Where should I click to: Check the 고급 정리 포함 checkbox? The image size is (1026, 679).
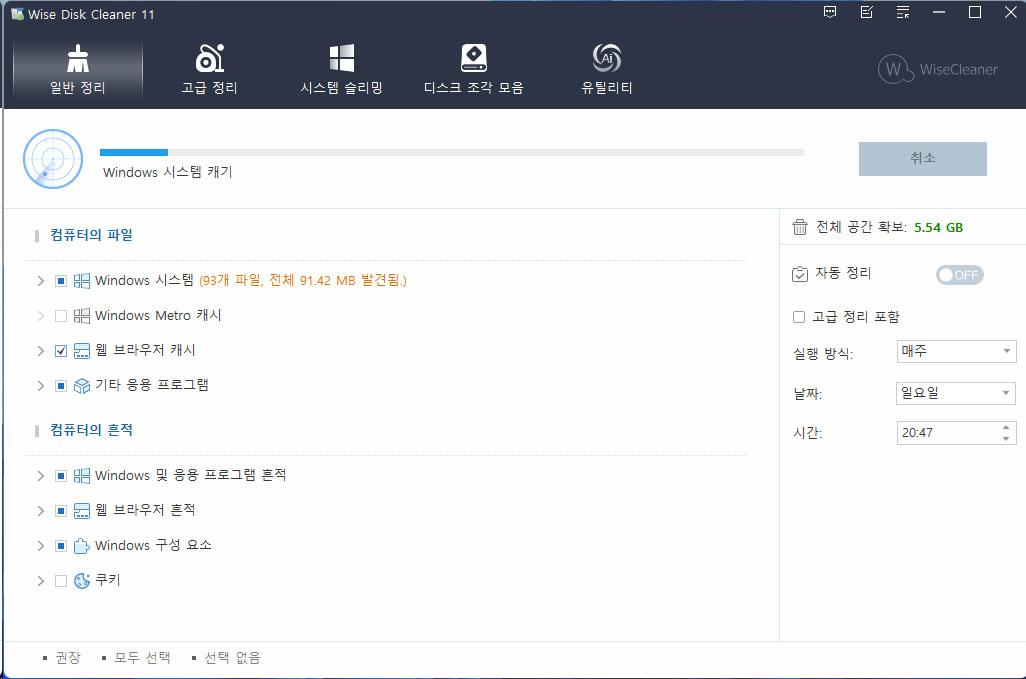pos(799,317)
